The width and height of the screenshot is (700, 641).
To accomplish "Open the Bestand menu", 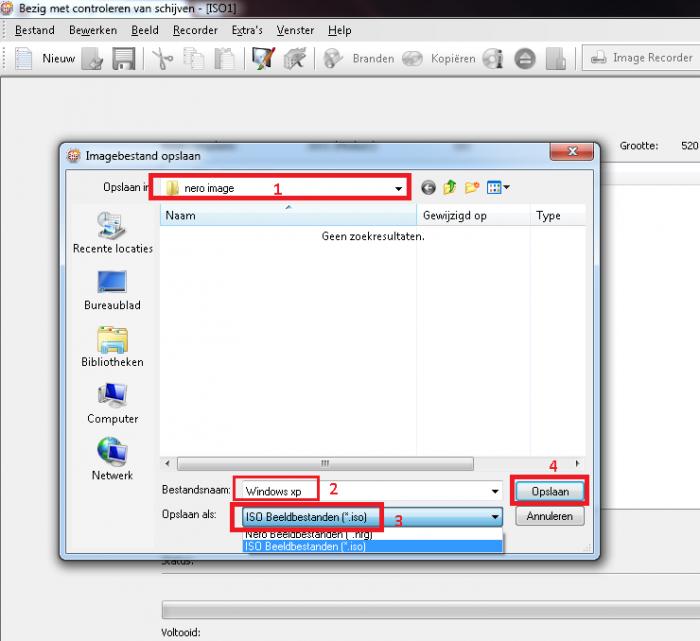I will (x=35, y=30).
